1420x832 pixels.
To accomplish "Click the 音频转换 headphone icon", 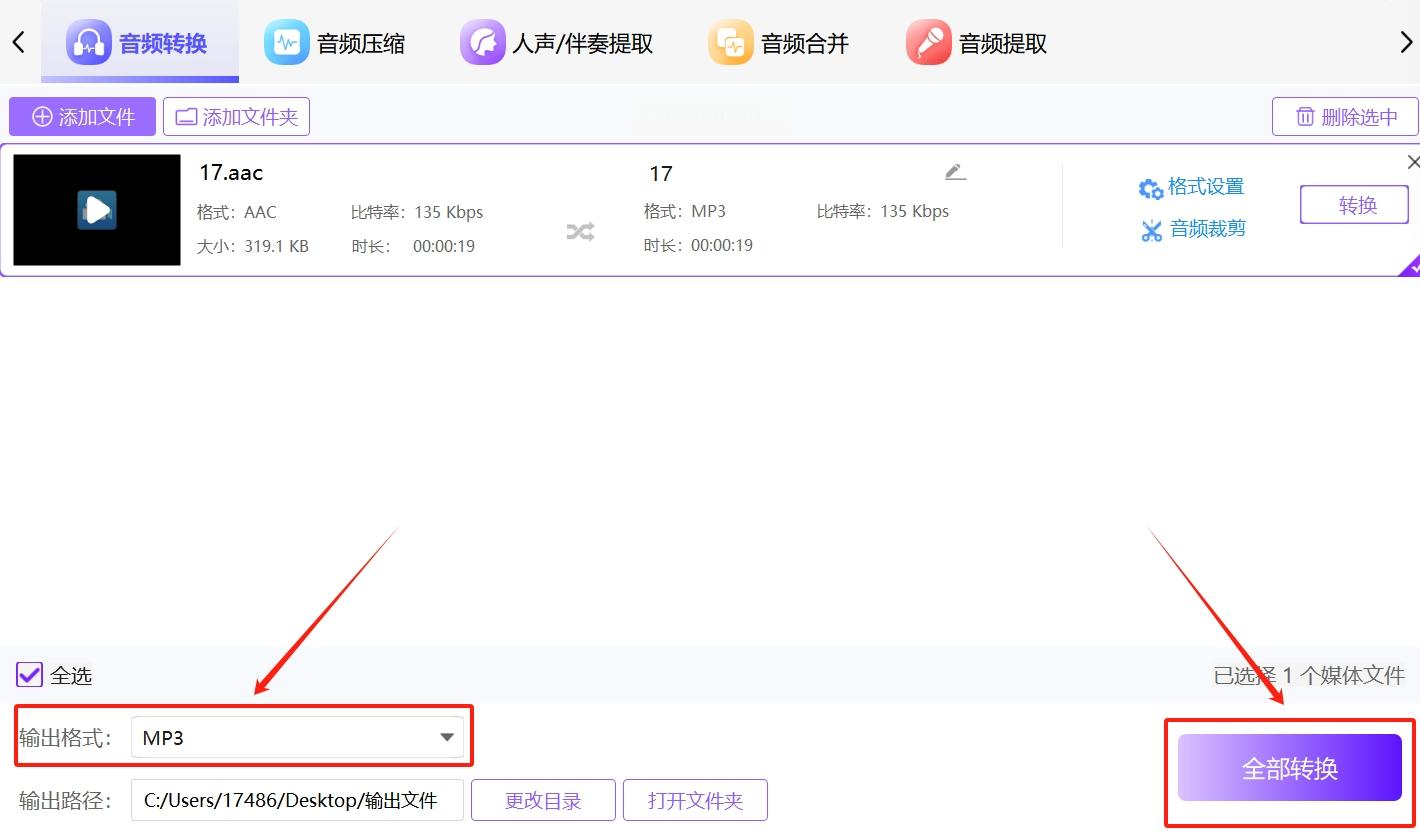I will pyautogui.click(x=88, y=43).
